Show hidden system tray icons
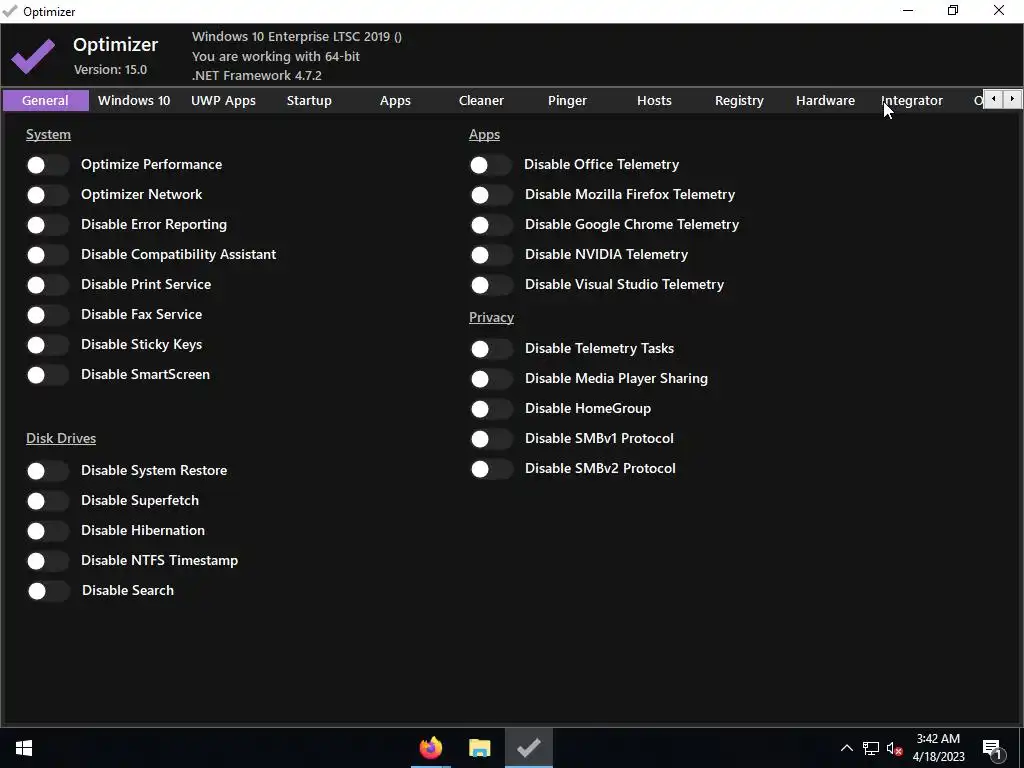The width and height of the screenshot is (1024, 768). [846, 748]
